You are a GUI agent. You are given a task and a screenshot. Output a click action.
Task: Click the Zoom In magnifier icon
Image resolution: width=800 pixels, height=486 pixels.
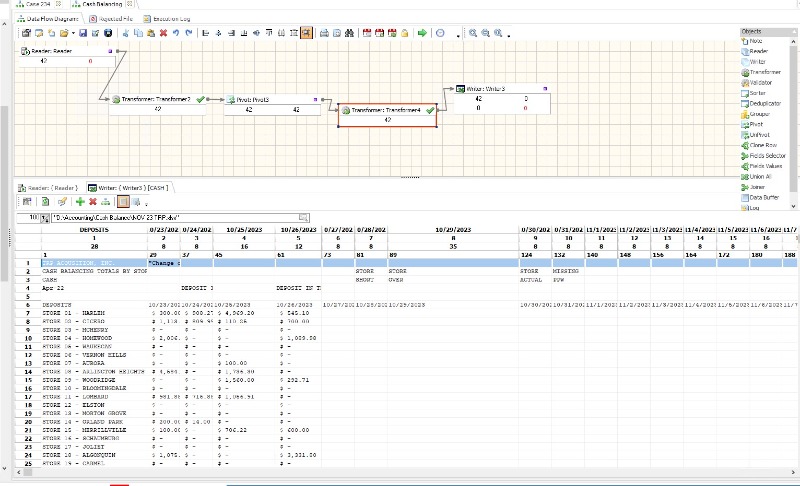[x=473, y=33]
